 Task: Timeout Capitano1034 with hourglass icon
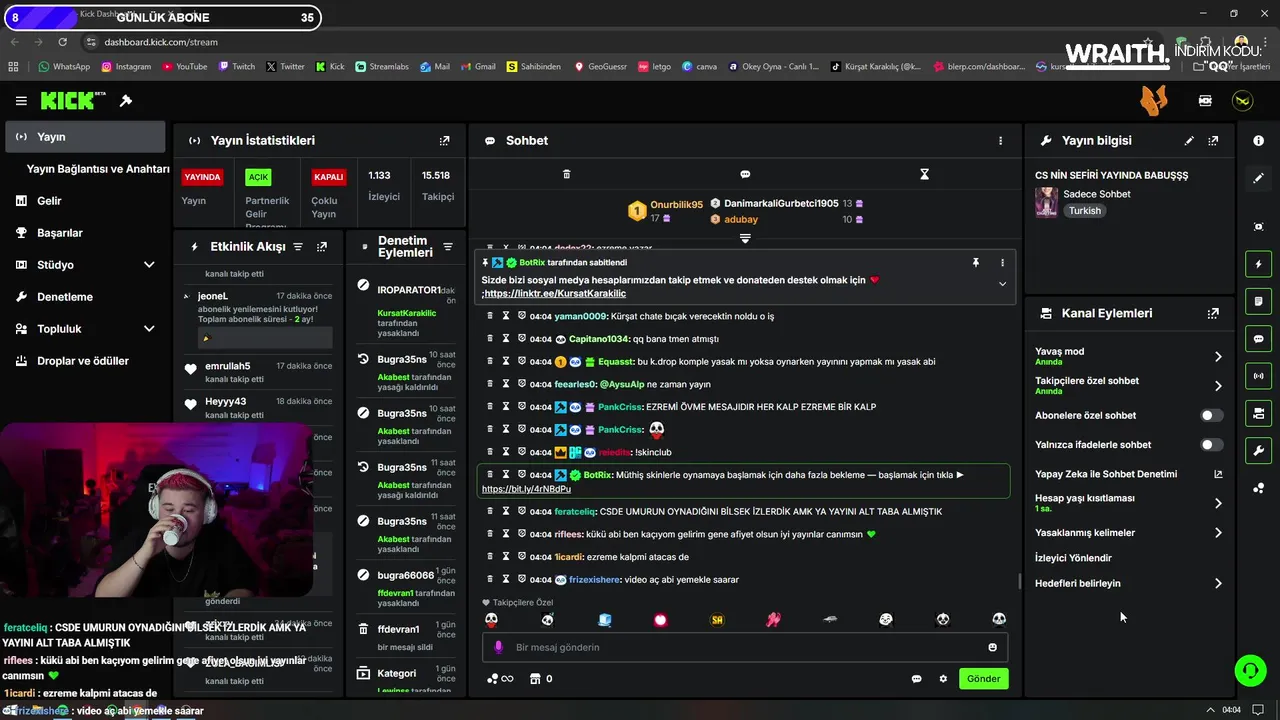(506, 339)
